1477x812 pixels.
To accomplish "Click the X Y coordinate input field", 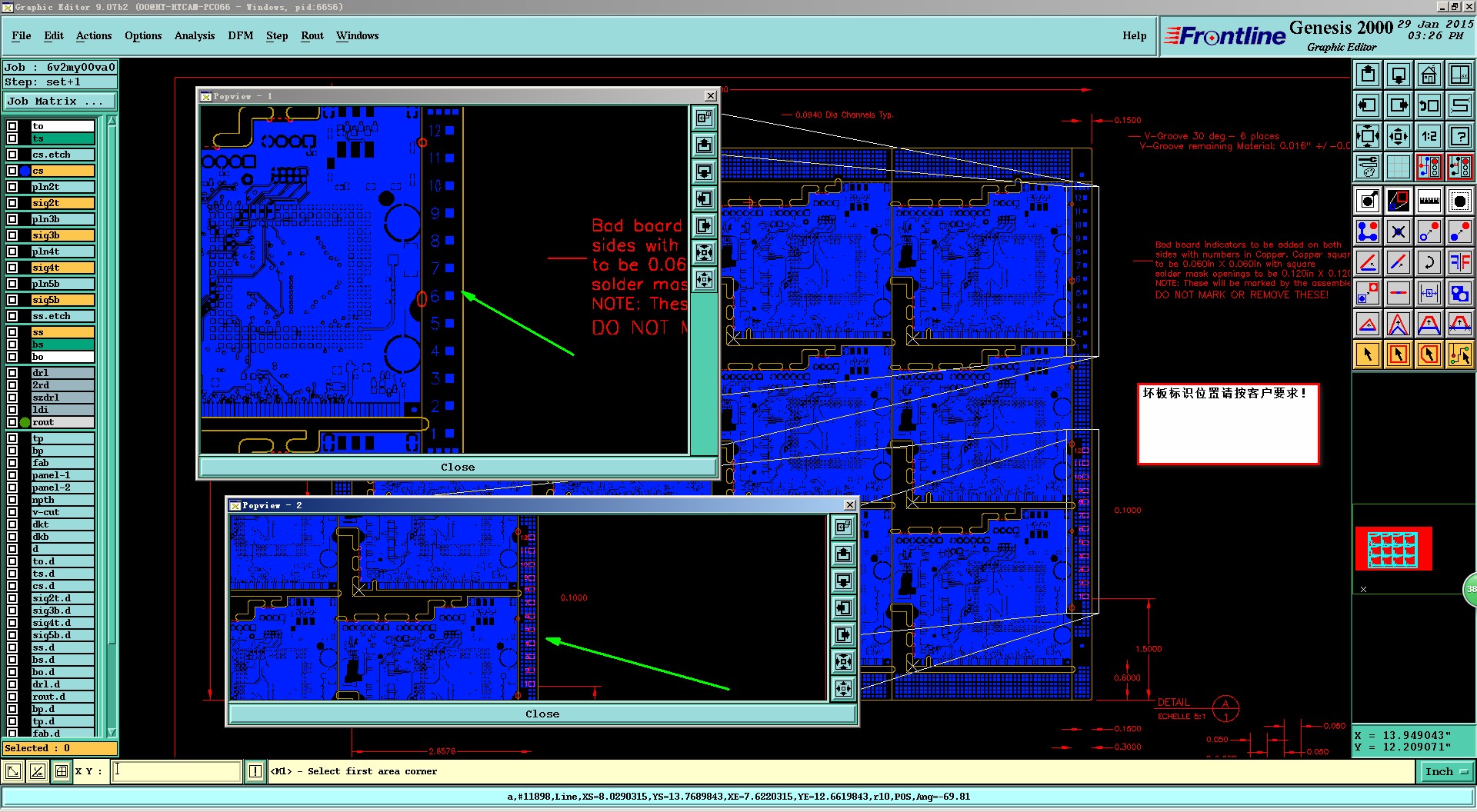I will (x=177, y=771).
